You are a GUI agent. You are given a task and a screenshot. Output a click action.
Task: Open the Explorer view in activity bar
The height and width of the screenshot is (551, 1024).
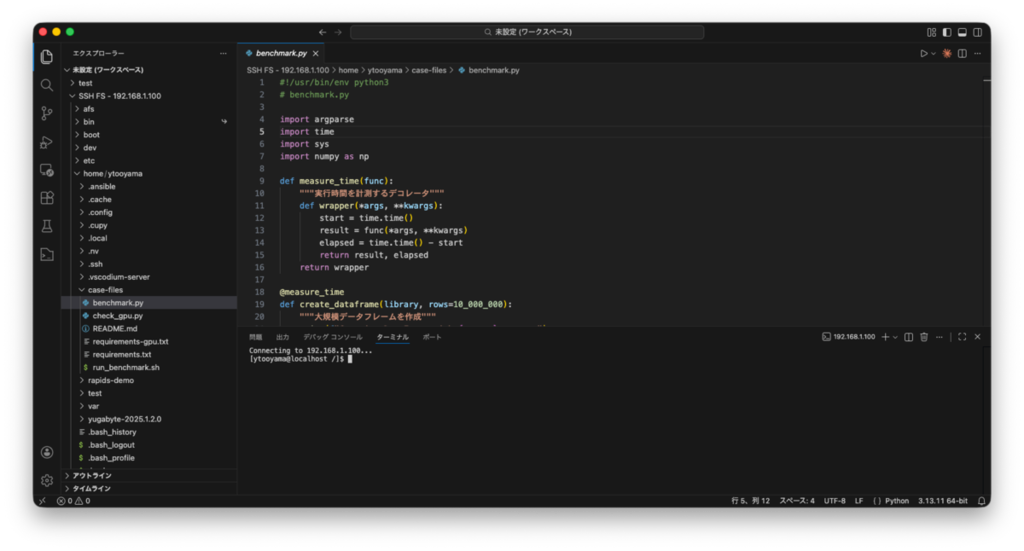pyautogui.click(x=46, y=57)
